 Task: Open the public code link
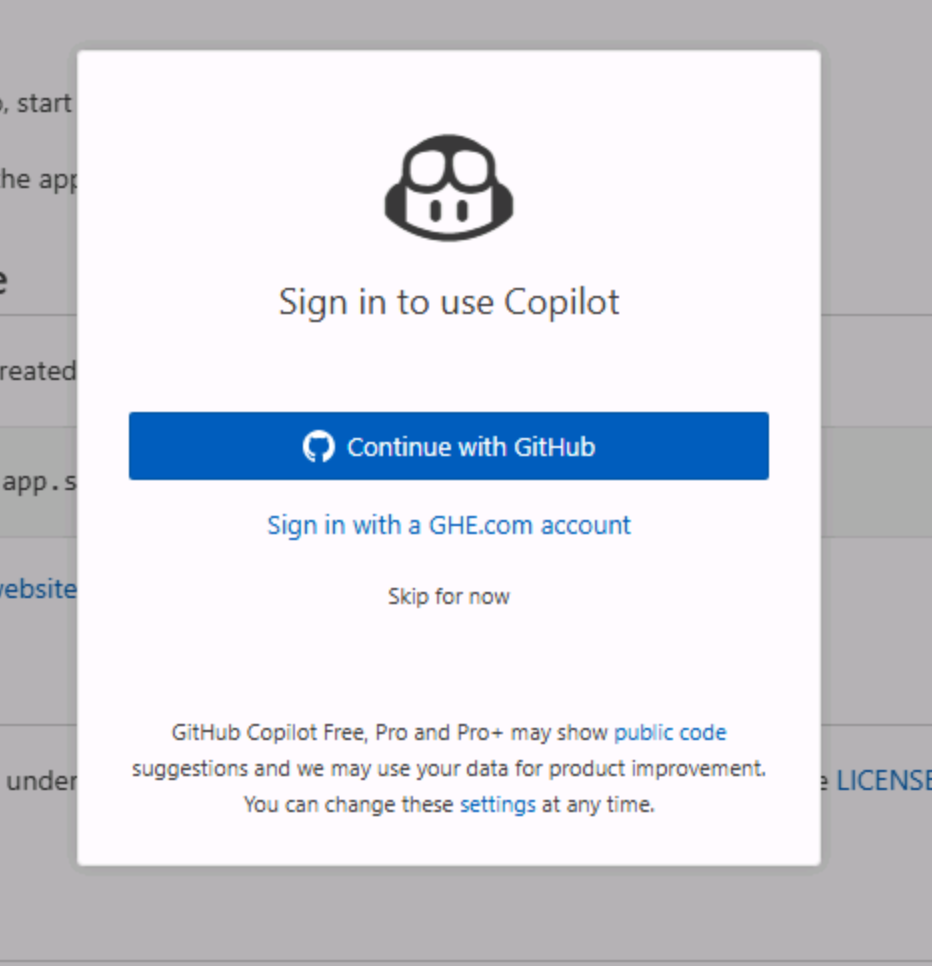pos(670,732)
